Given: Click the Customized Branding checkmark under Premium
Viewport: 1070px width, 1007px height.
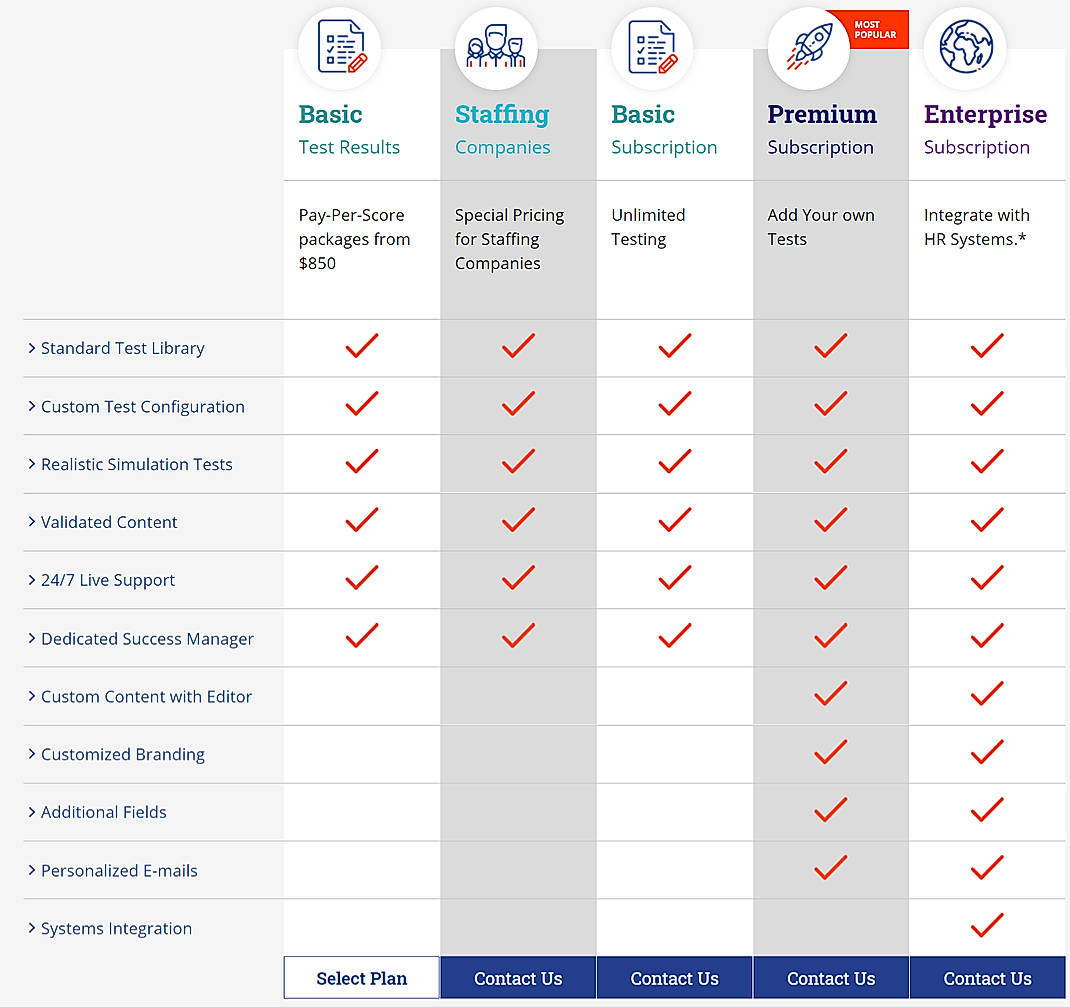Looking at the screenshot, I should coord(830,751).
